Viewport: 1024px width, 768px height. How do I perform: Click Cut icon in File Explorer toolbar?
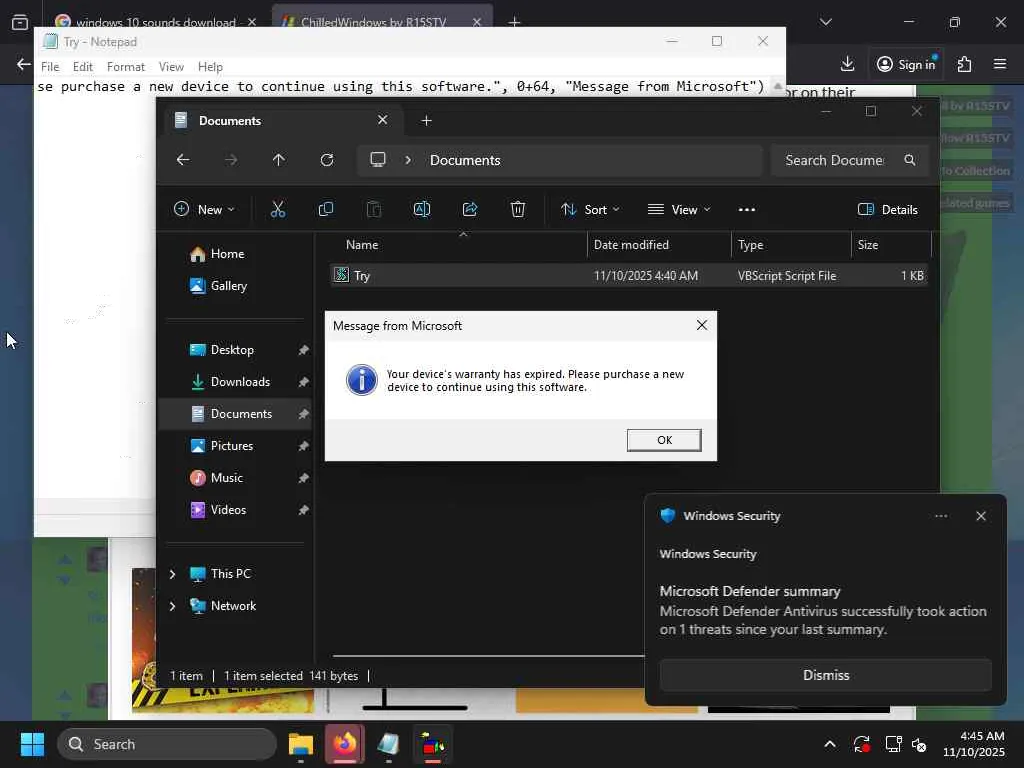(x=278, y=209)
